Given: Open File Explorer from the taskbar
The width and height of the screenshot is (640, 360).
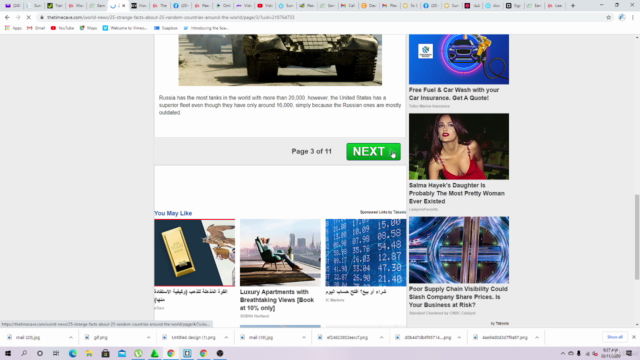Looking at the screenshot, I should point(89,353).
